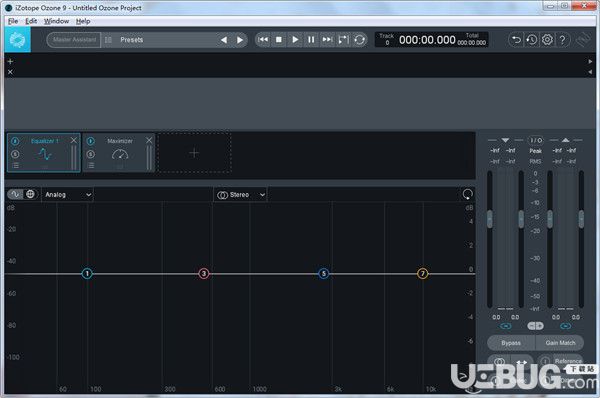This screenshot has height=398, width=600.
Task: Open Equalizer 1 module preset list icon
Action: (15, 166)
